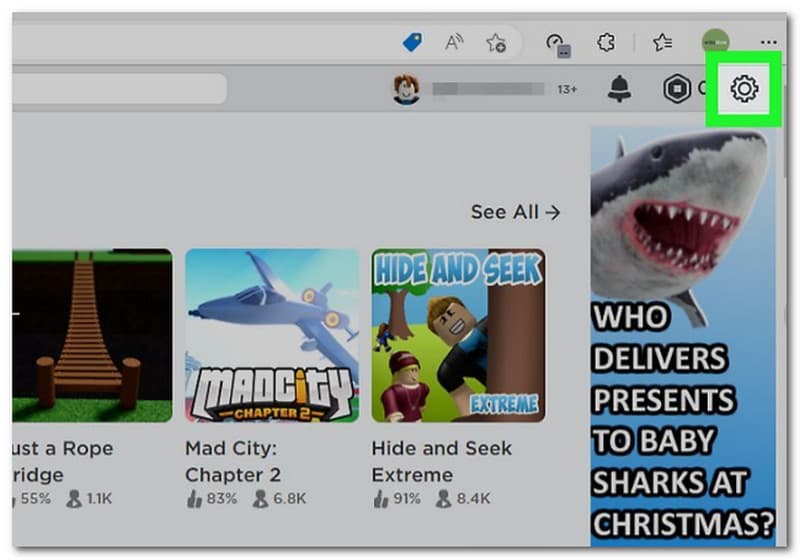Click the Edge shopping price tag icon
Screen dimensions: 800x560
[x=412, y=42]
